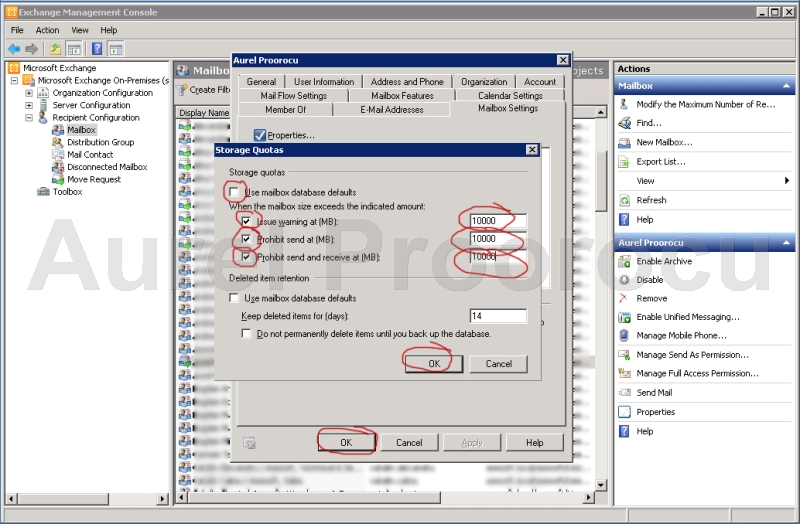Toggle the Prohibit send at (MB) checkbox

246,239
